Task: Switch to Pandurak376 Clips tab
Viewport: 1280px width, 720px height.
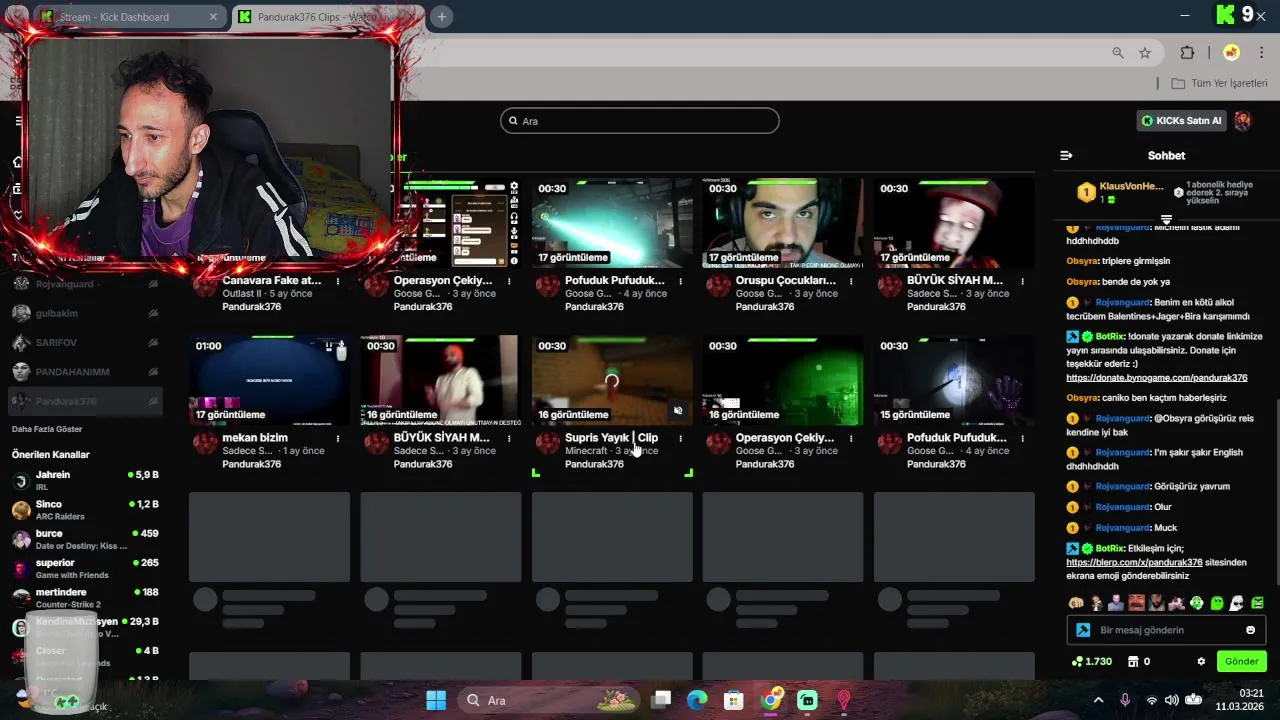Action: [328, 17]
